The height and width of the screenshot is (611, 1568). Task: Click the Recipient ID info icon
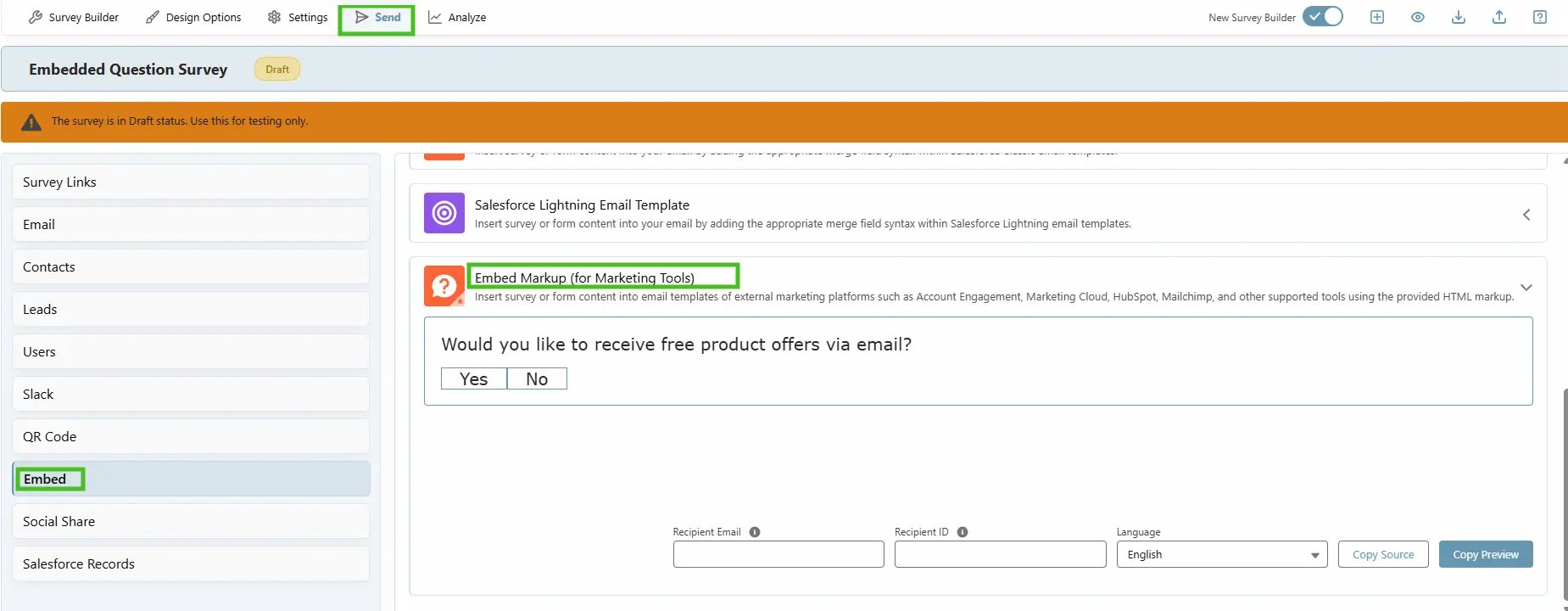(x=963, y=532)
